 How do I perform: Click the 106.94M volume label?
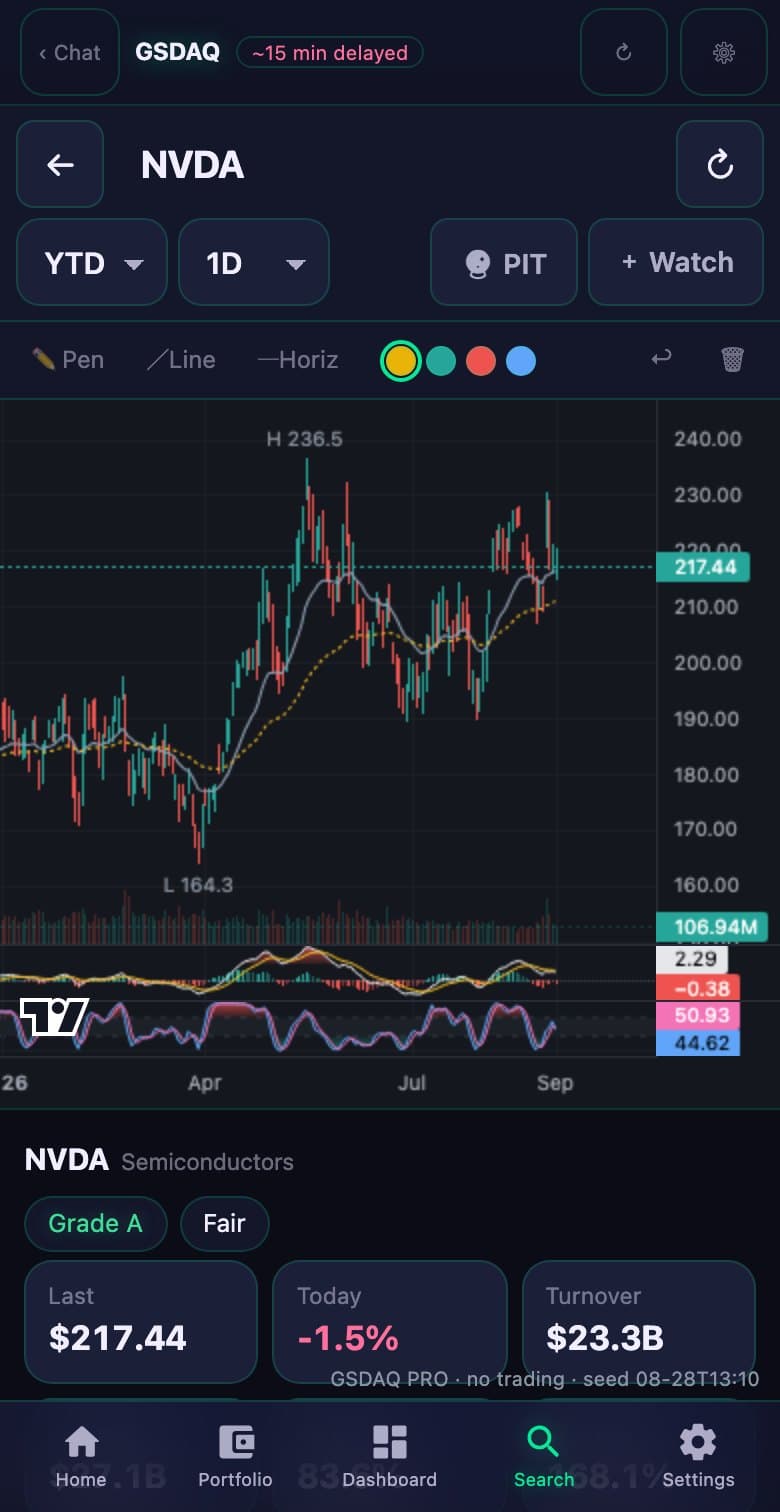[x=711, y=927]
